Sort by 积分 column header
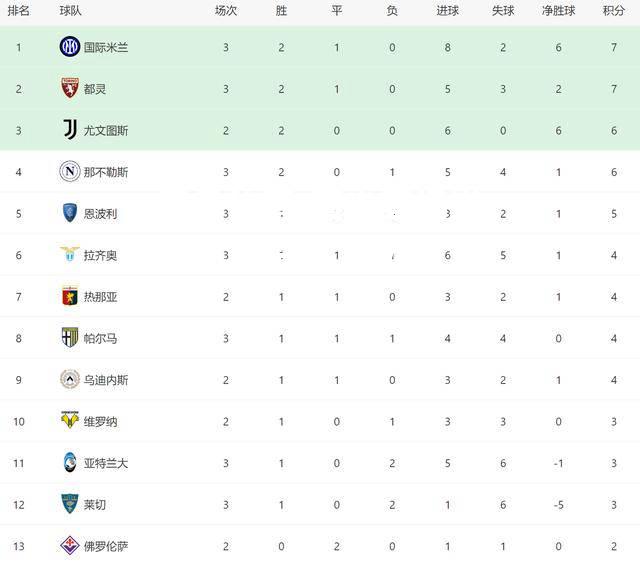The image size is (640, 563). 614,11
